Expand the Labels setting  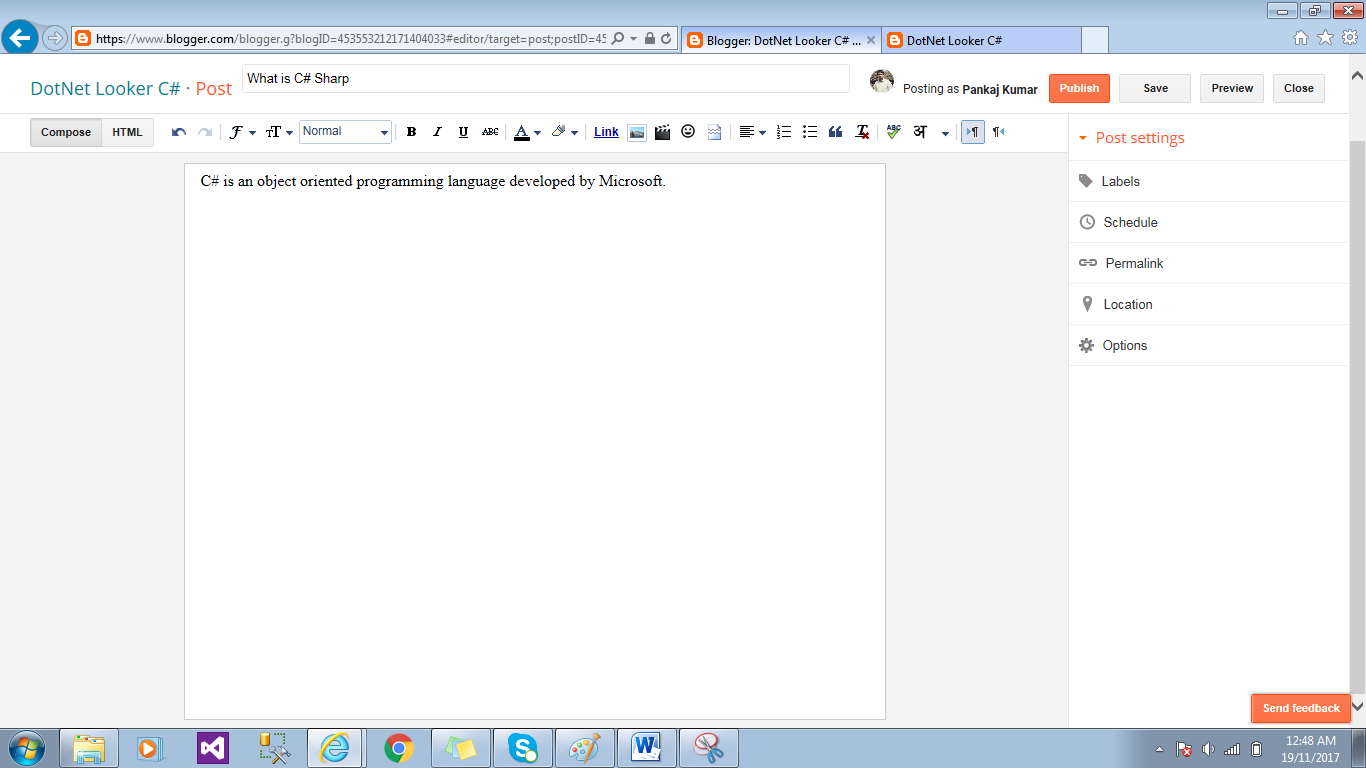(x=1209, y=181)
